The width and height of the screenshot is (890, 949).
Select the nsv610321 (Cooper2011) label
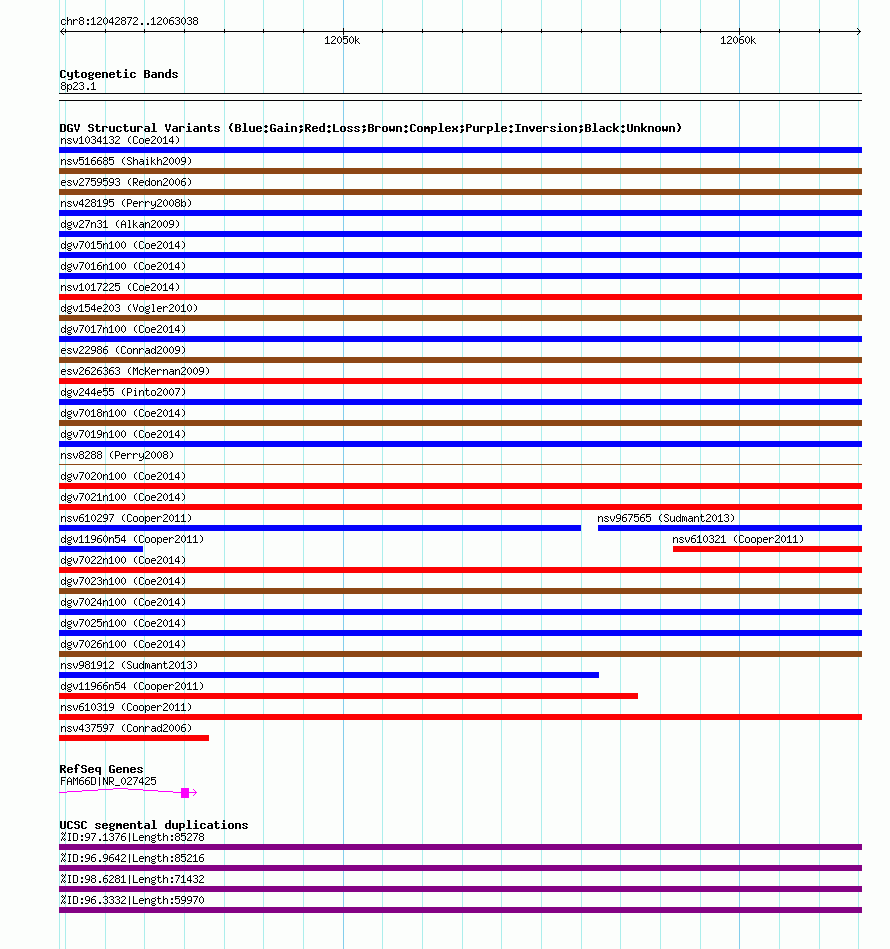point(738,539)
